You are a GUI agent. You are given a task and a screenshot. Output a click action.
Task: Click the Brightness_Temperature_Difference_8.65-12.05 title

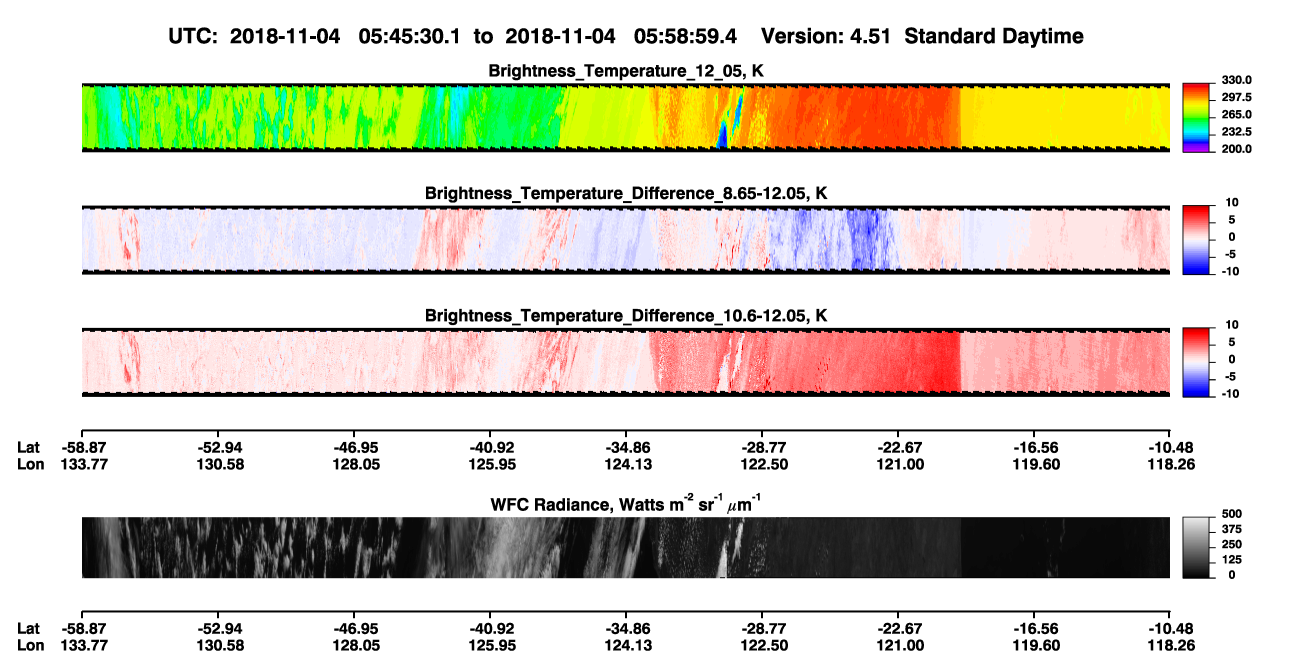(x=626, y=193)
